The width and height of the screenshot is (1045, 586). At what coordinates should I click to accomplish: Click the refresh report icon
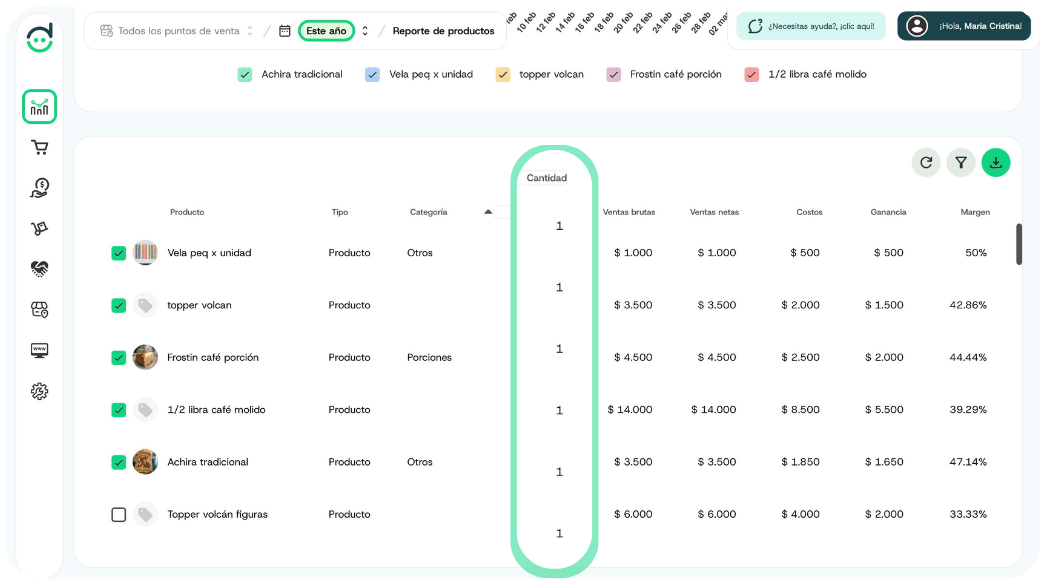926,162
